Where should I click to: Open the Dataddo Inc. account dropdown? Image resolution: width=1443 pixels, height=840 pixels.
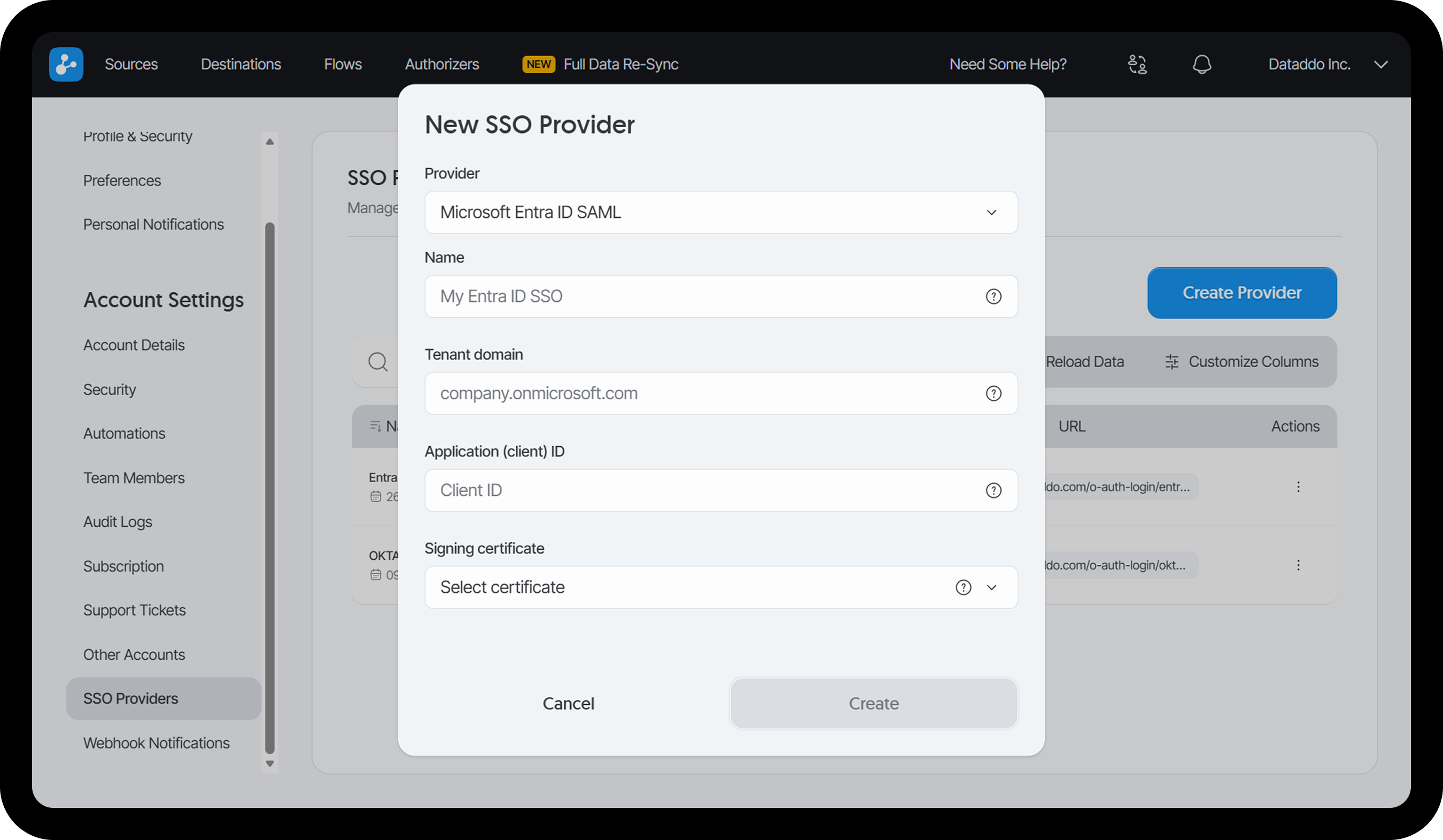pos(1381,64)
